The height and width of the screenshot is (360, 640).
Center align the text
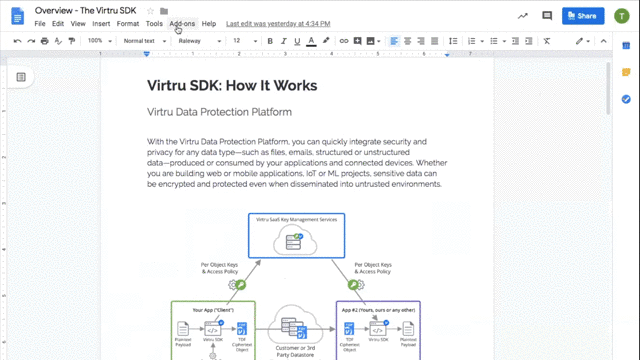tap(407, 41)
